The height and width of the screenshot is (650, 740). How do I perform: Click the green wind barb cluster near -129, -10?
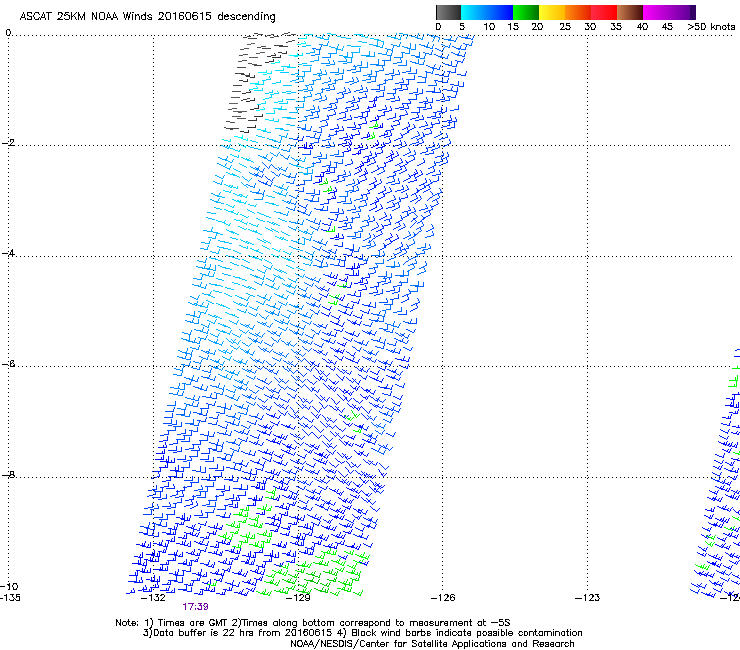click(314, 571)
